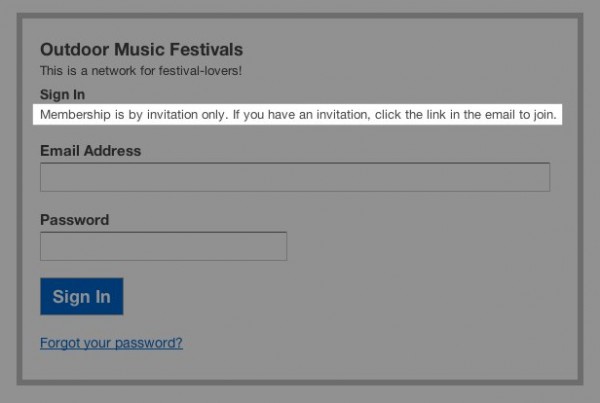Place cursor in the email text box
Screen dimensions: 600x403
tap(295, 177)
